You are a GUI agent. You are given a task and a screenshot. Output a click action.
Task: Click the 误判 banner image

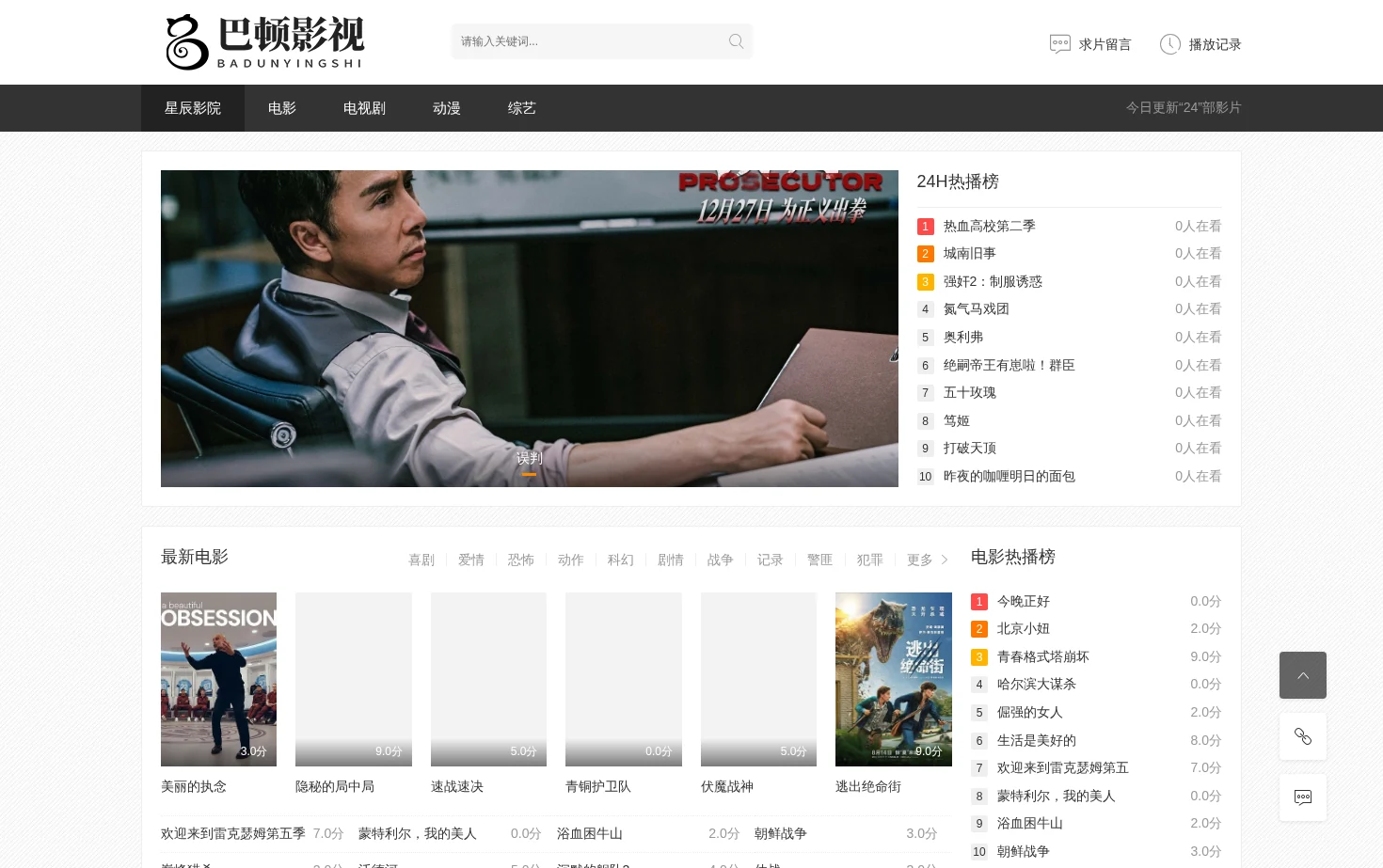coord(530,328)
